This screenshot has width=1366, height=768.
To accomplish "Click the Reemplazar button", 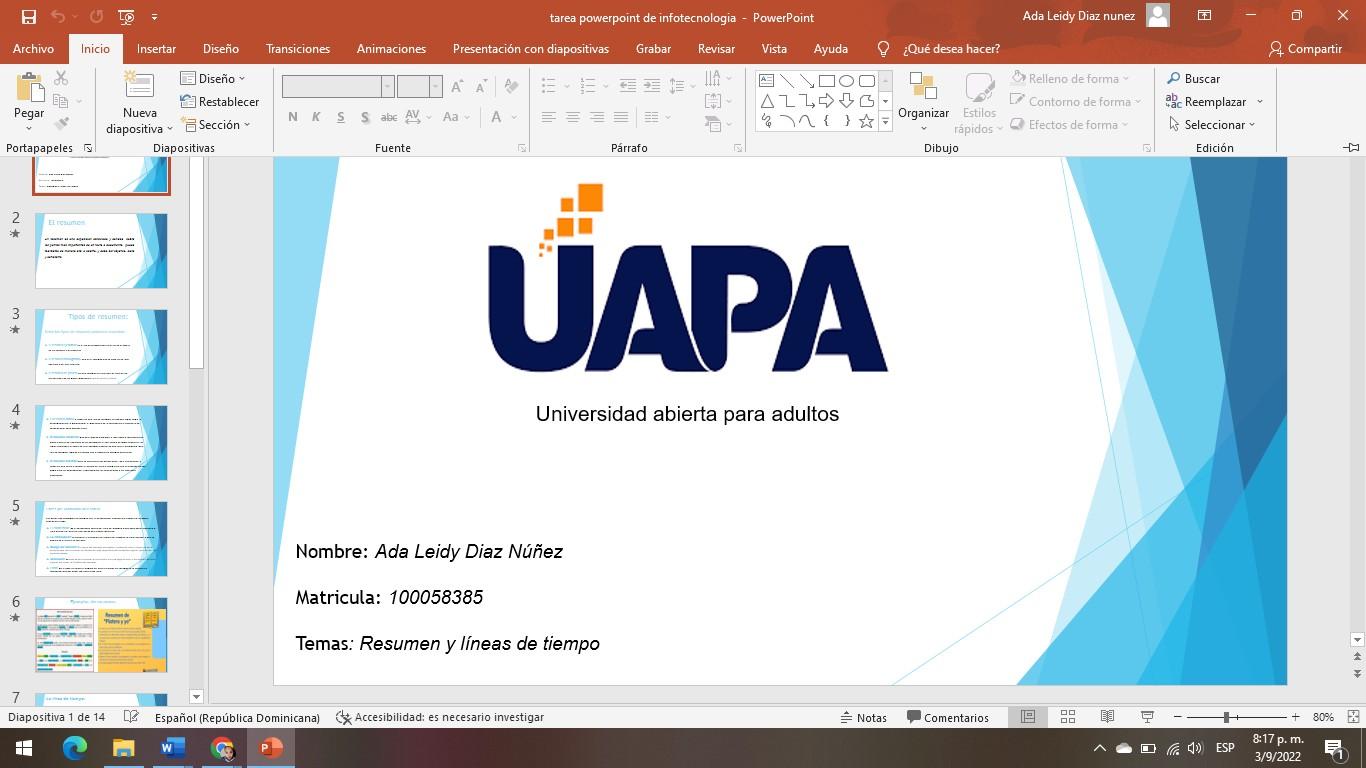I will click(1207, 101).
